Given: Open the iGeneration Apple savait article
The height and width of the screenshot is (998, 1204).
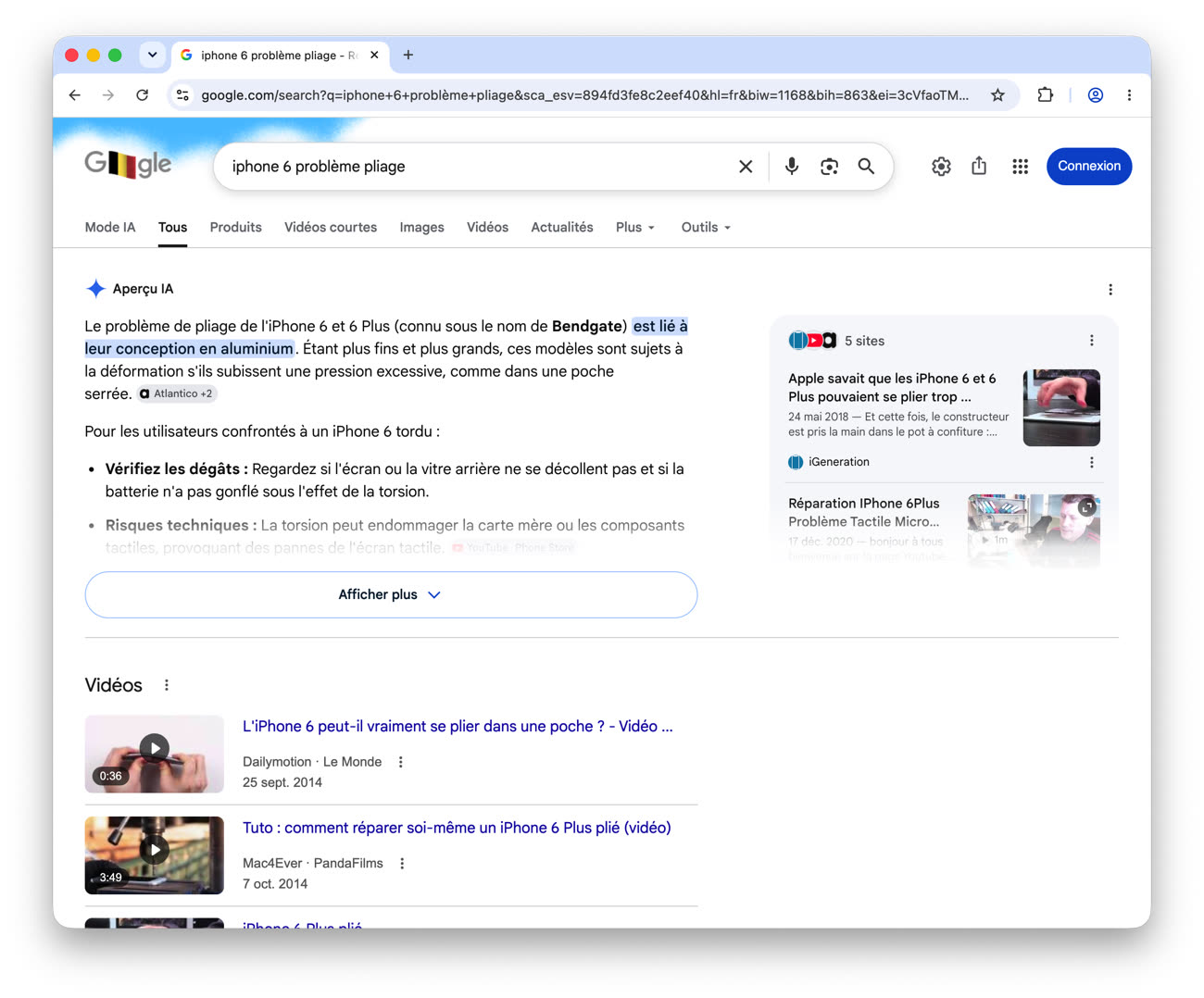Looking at the screenshot, I should 892,388.
